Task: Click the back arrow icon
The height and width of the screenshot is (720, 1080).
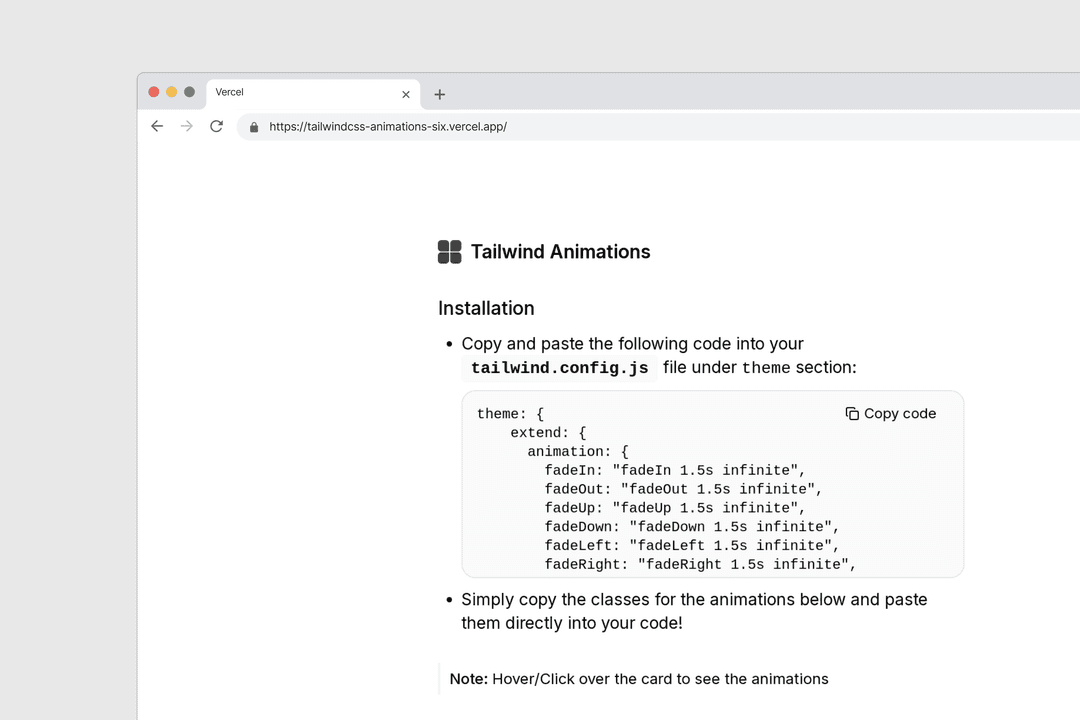Action: tap(157, 126)
